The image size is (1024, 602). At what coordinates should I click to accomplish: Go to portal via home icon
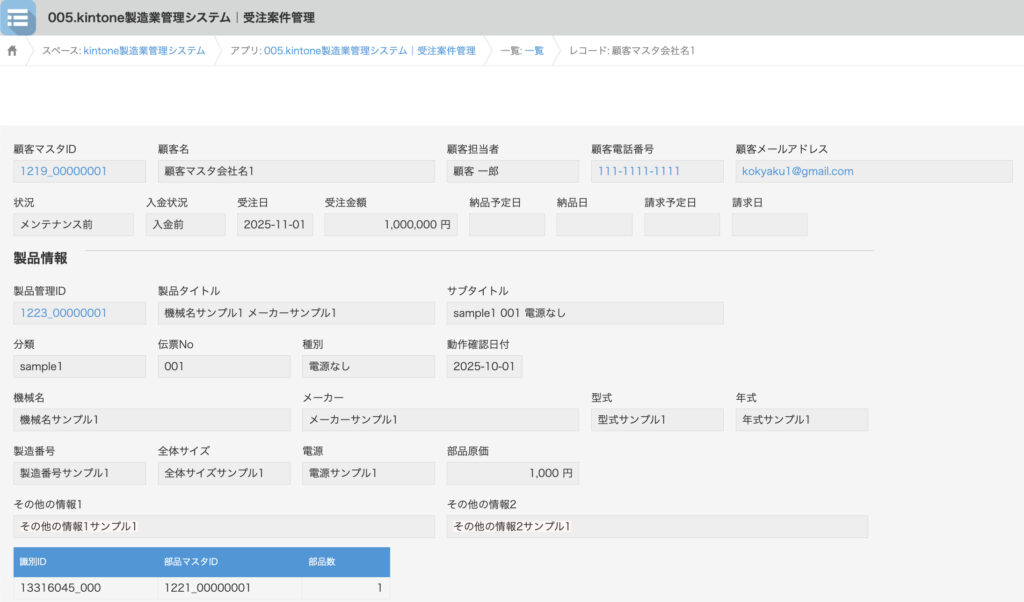pos(12,50)
